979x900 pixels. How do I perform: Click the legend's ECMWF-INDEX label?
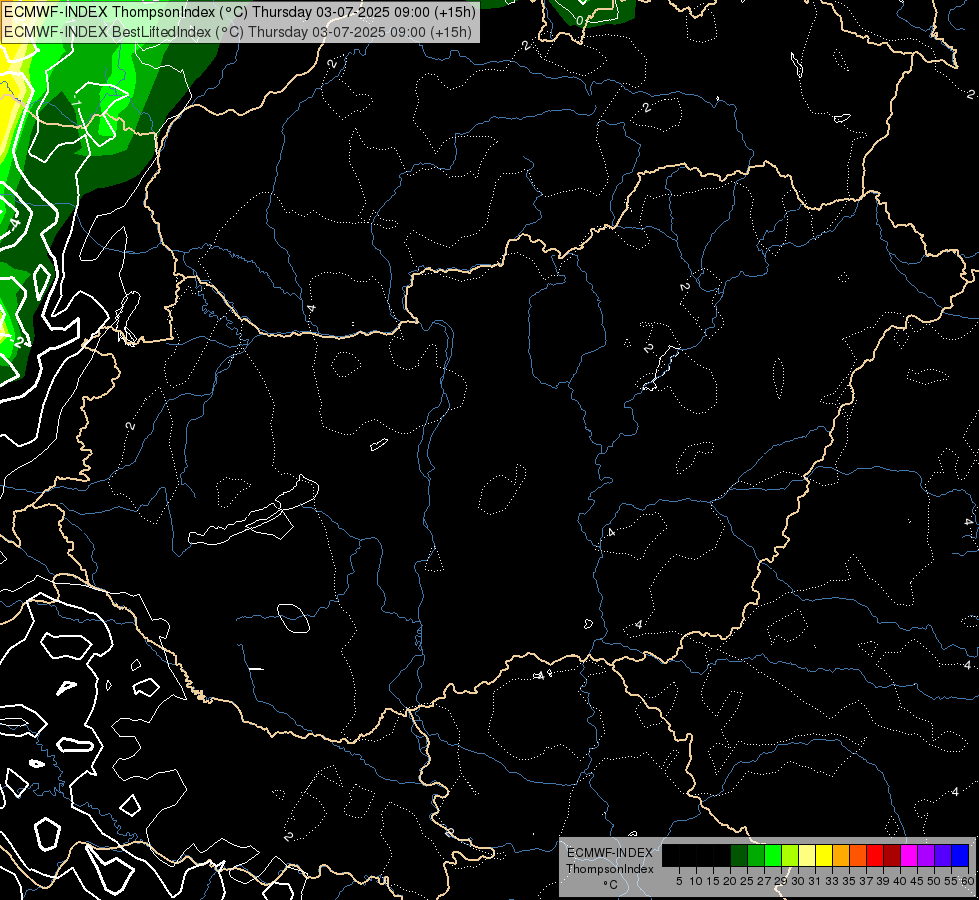pos(610,853)
